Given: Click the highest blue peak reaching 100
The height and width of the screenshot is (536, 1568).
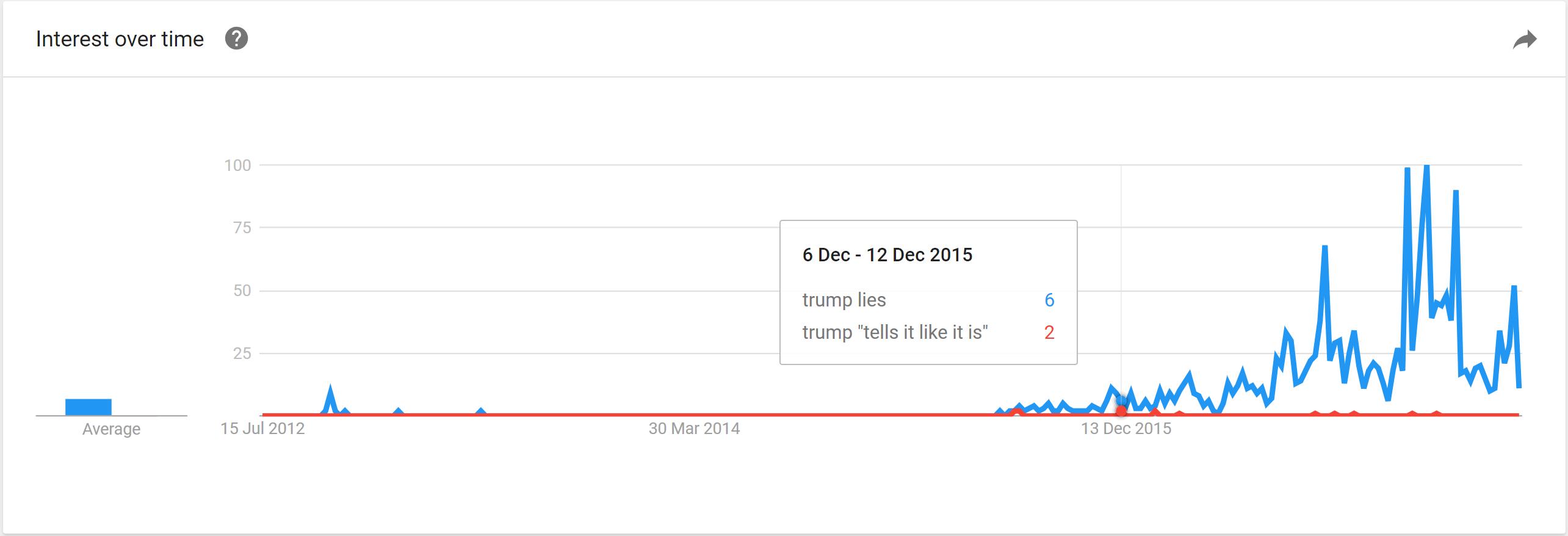Looking at the screenshot, I should 1426,167.
